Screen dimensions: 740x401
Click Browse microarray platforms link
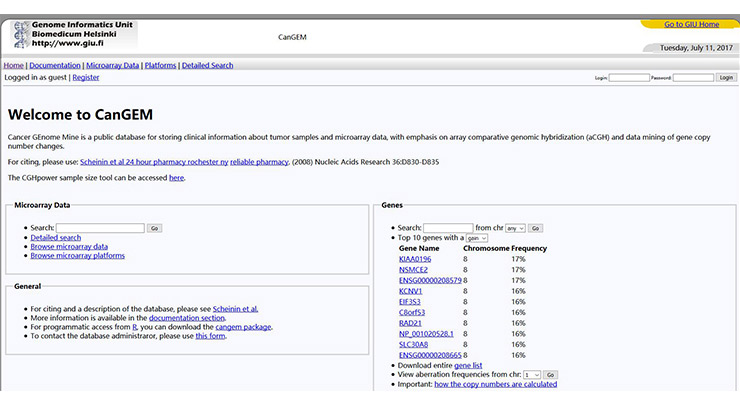pos(77,256)
